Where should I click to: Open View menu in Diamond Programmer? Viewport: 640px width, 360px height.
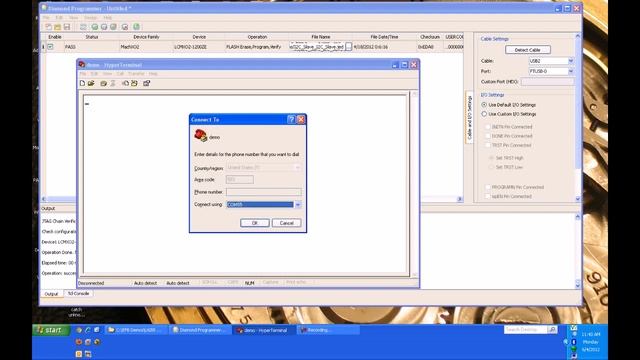pos(73,18)
